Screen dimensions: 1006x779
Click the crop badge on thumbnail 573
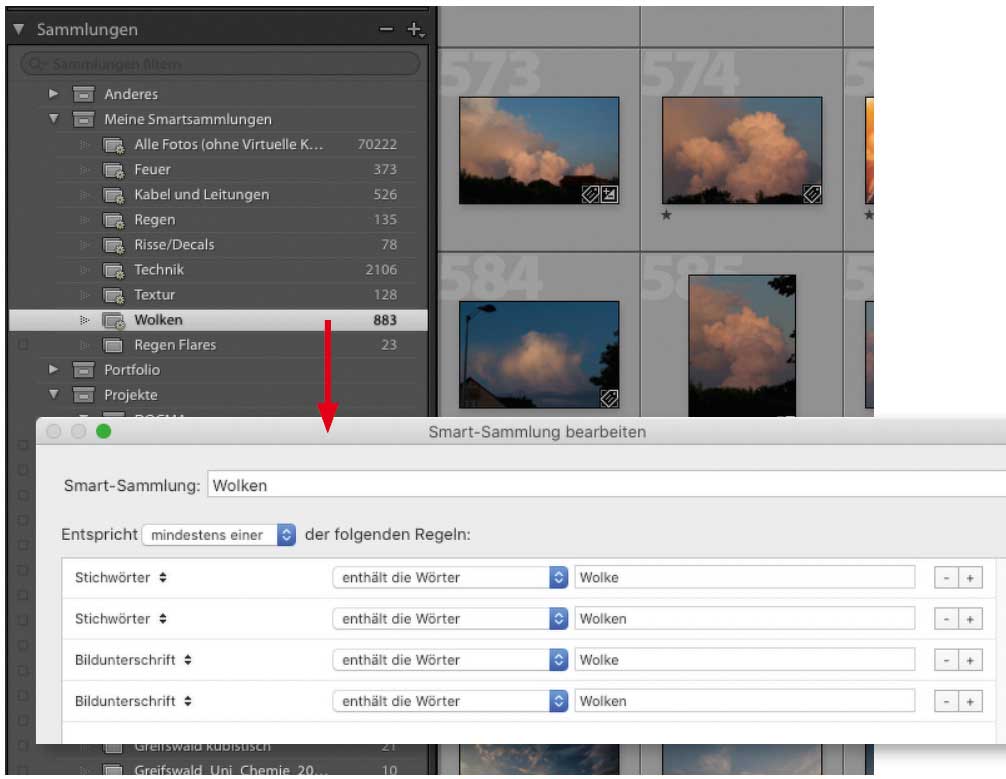[x=609, y=195]
